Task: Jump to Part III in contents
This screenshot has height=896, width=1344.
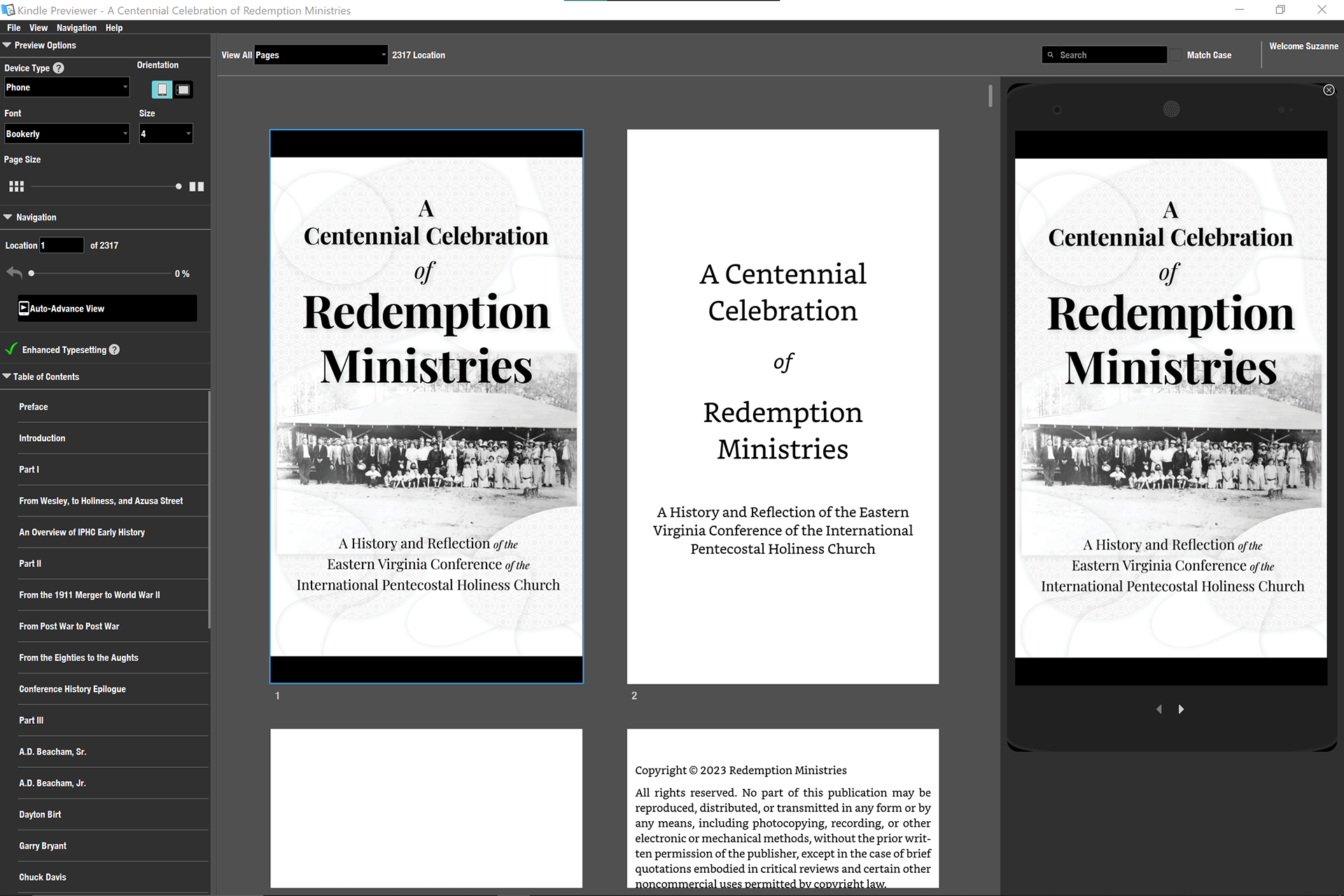Action: pyautogui.click(x=113, y=720)
